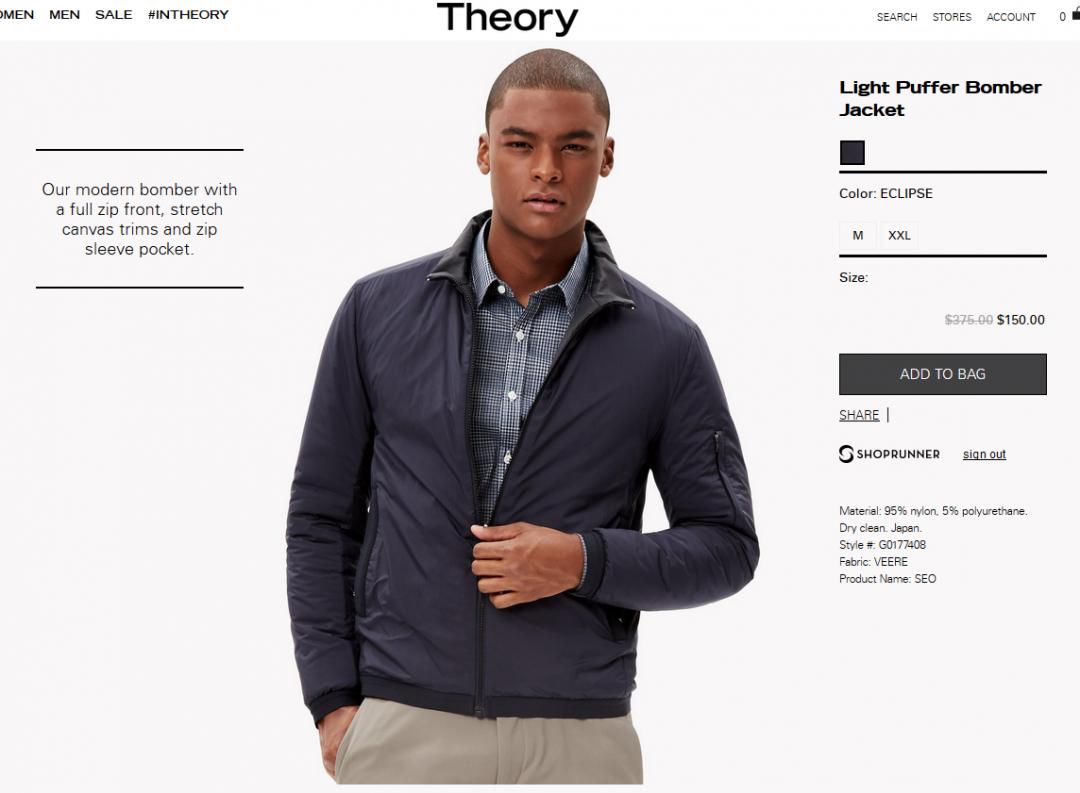Go to ACCOUNT page
Image resolution: width=1080 pixels, height=793 pixels.
tap(1011, 17)
